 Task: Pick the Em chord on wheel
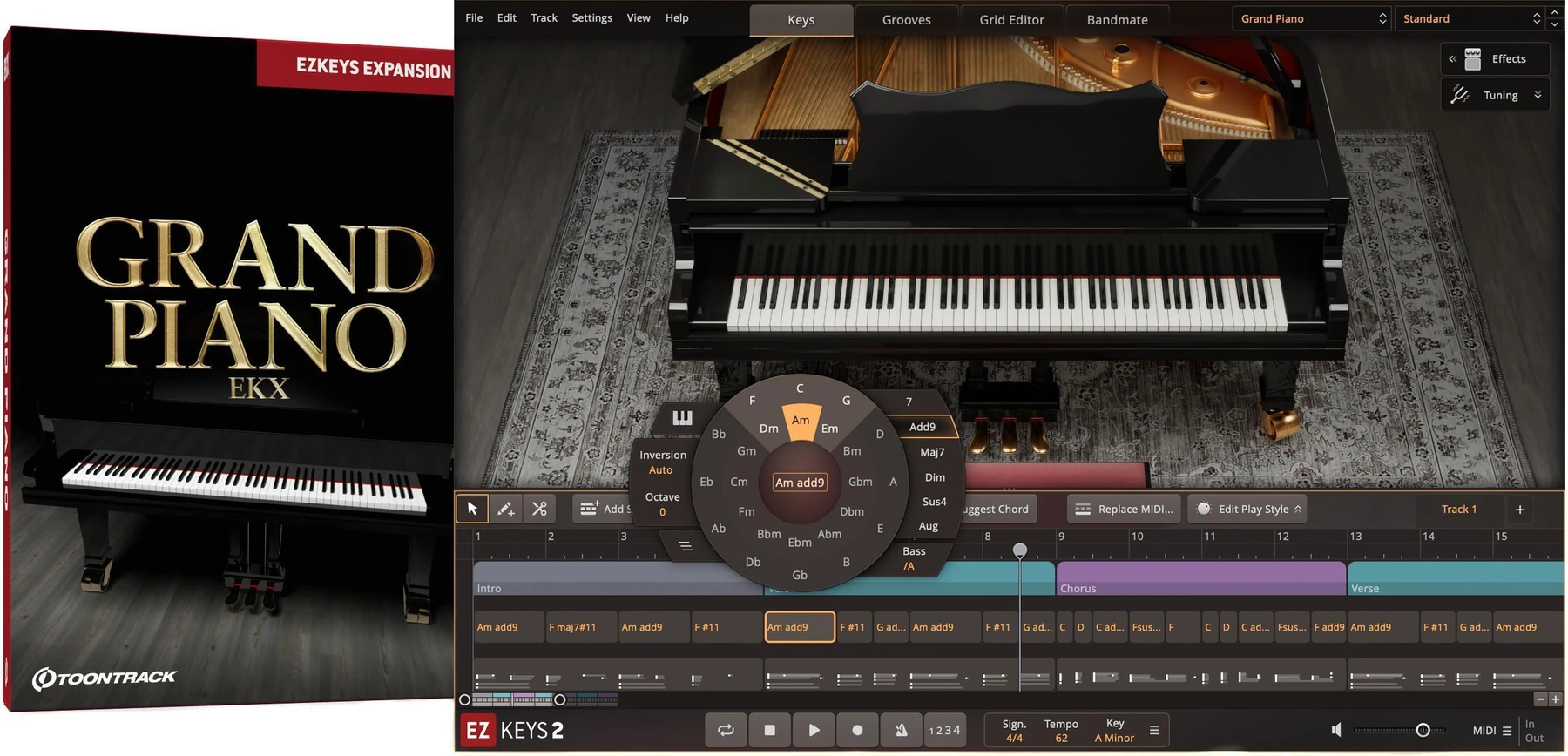coord(829,429)
